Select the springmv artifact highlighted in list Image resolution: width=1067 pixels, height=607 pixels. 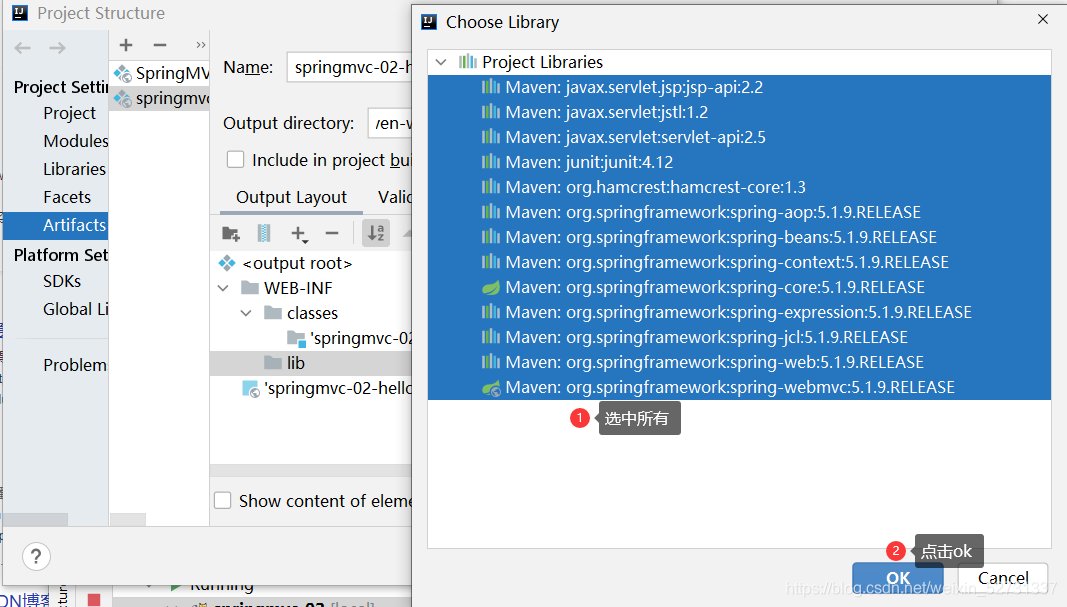[x=161, y=98]
